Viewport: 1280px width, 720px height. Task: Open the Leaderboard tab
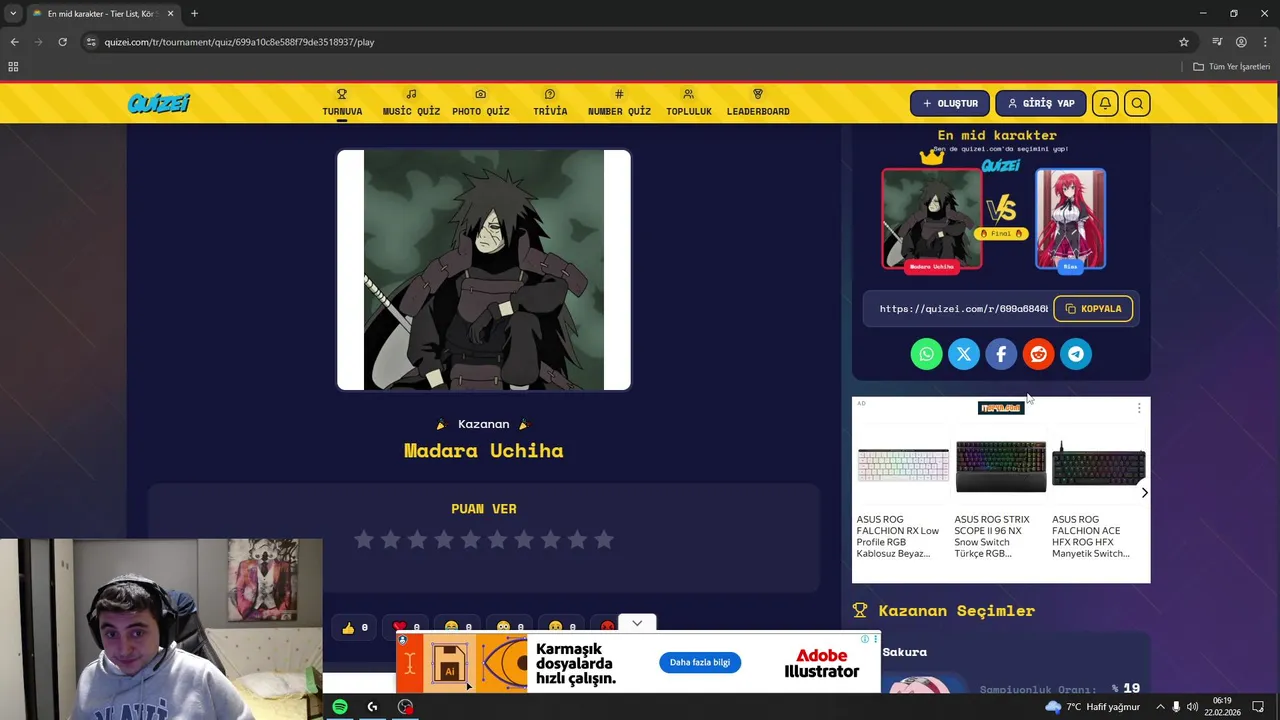pyautogui.click(x=758, y=103)
